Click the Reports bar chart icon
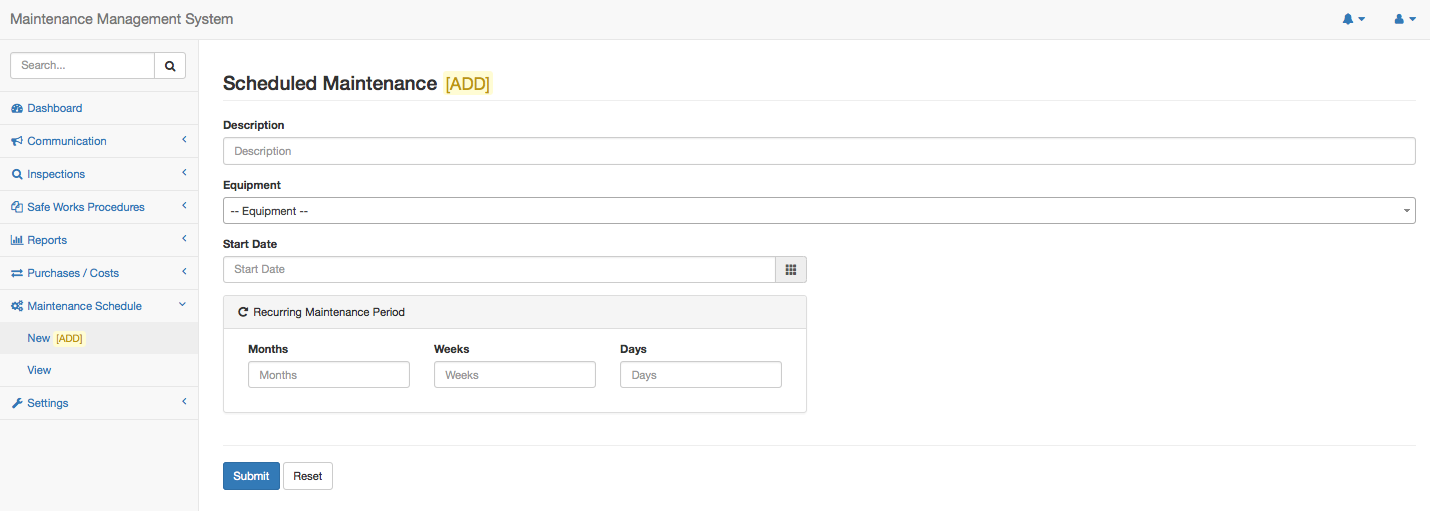This screenshot has width=1430, height=511. (17, 240)
